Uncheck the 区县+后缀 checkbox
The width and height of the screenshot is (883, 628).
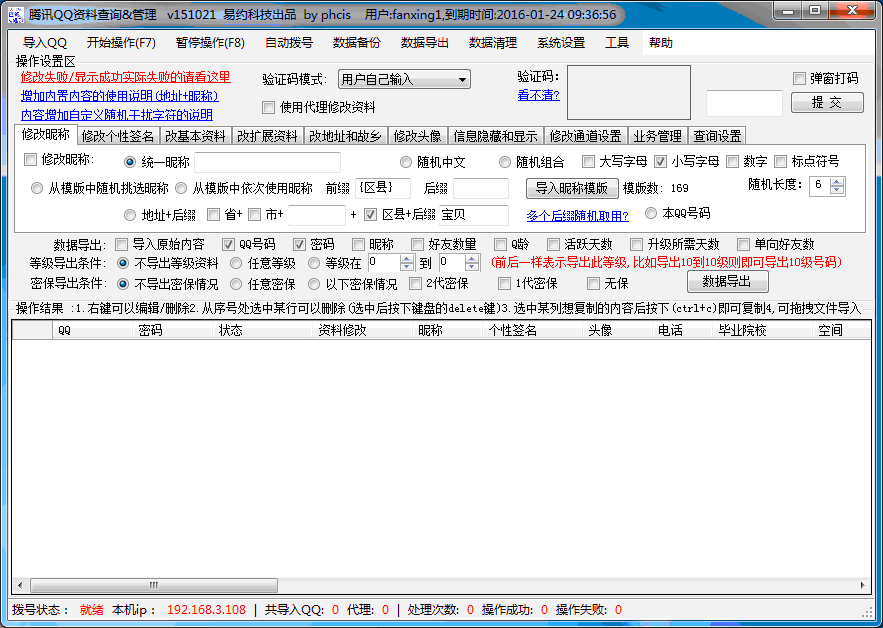tap(370, 214)
